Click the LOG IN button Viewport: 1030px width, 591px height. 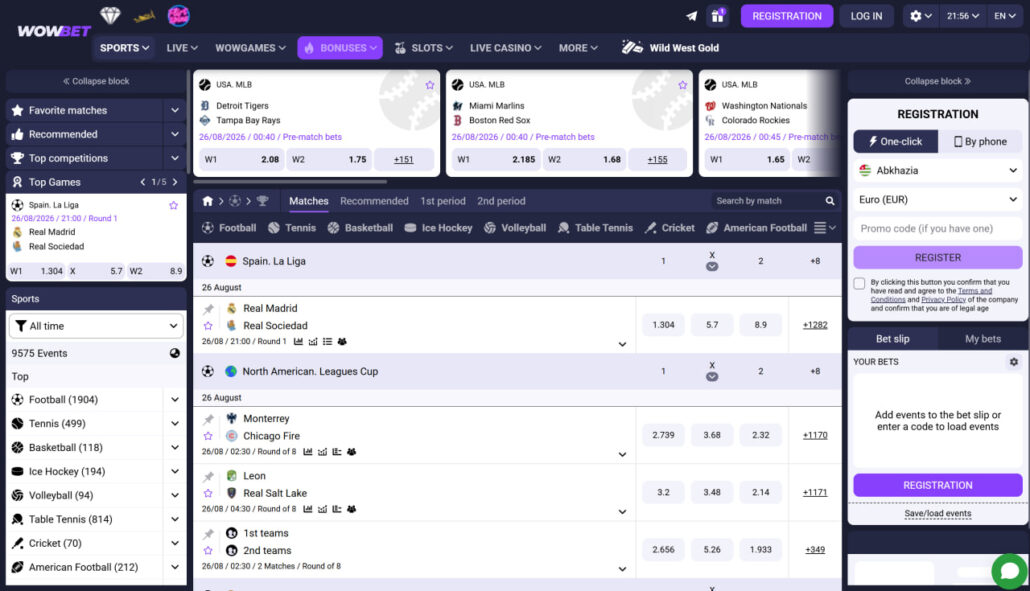[x=866, y=16]
